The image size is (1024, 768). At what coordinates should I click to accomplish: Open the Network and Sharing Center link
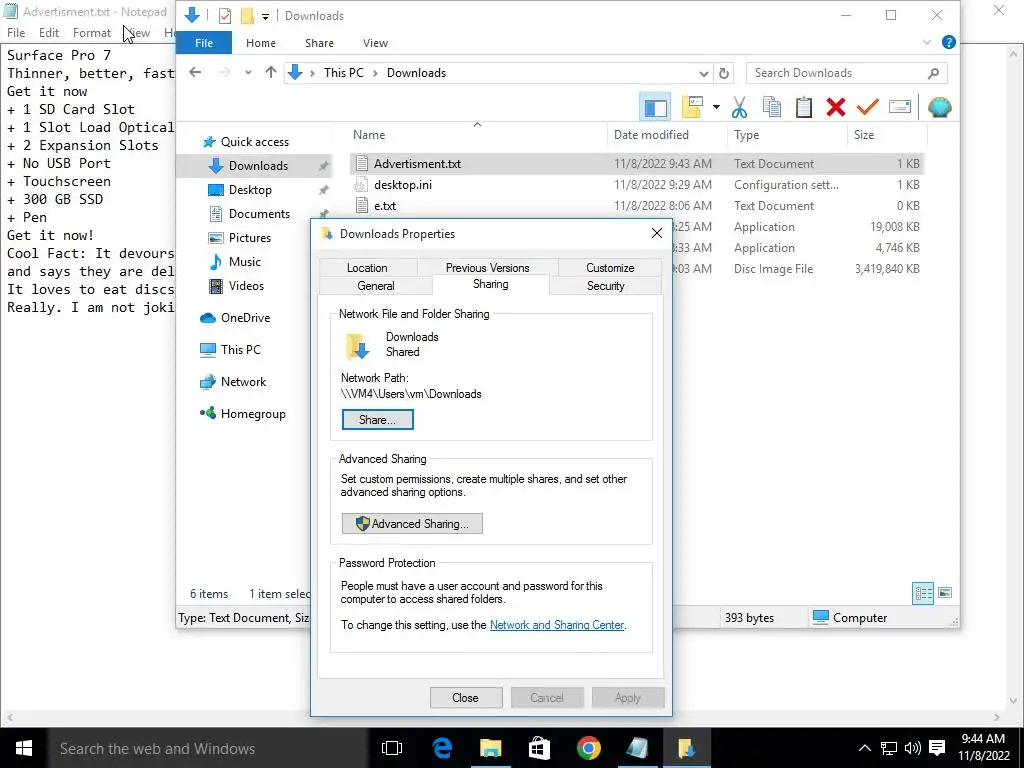(x=556, y=625)
